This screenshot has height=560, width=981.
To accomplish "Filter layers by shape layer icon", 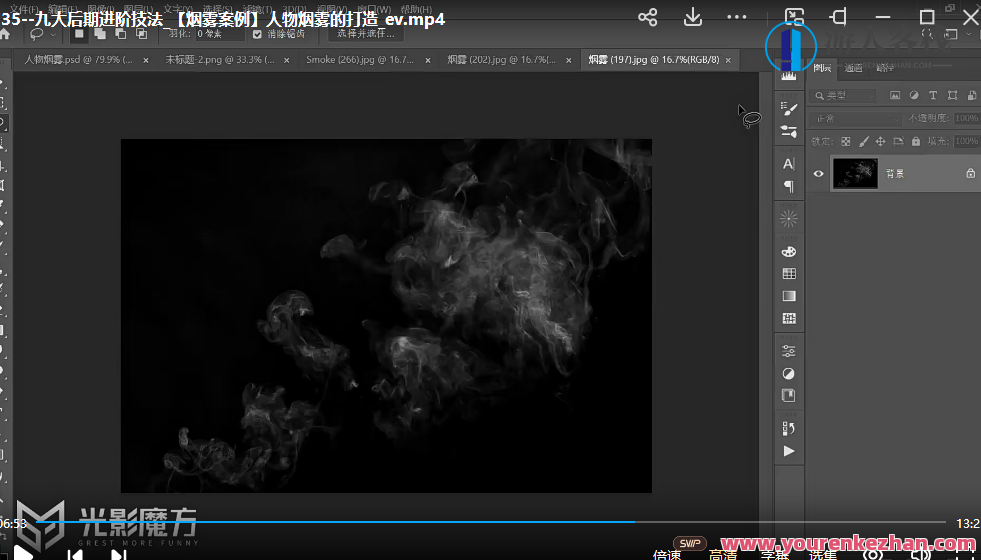I will tap(952, 95).
